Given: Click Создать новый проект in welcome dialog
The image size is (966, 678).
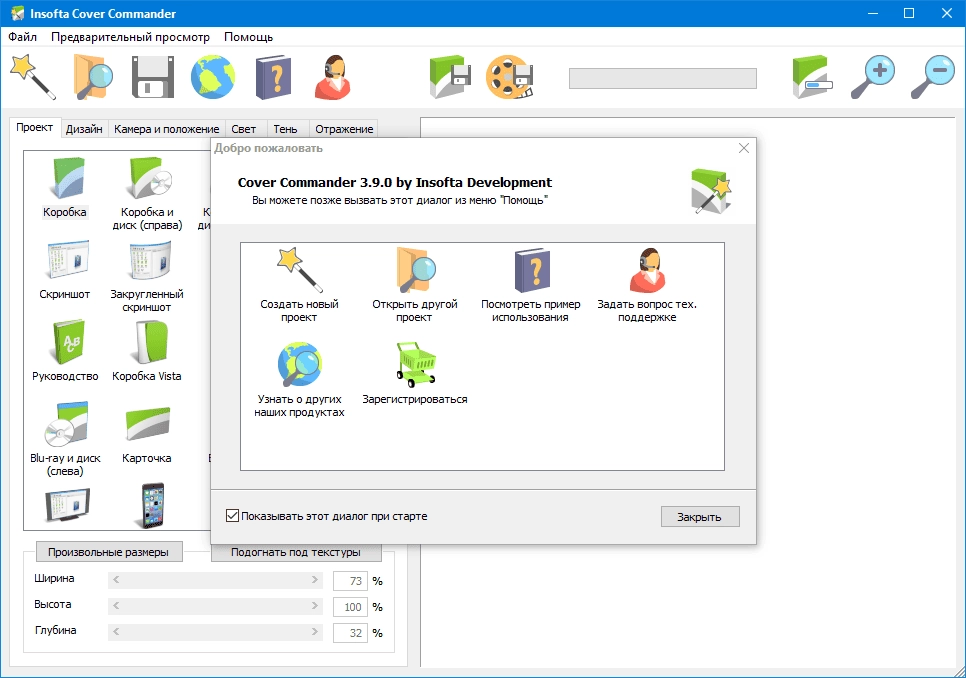Looking at the screenshot, I should [x=299, y=285].
